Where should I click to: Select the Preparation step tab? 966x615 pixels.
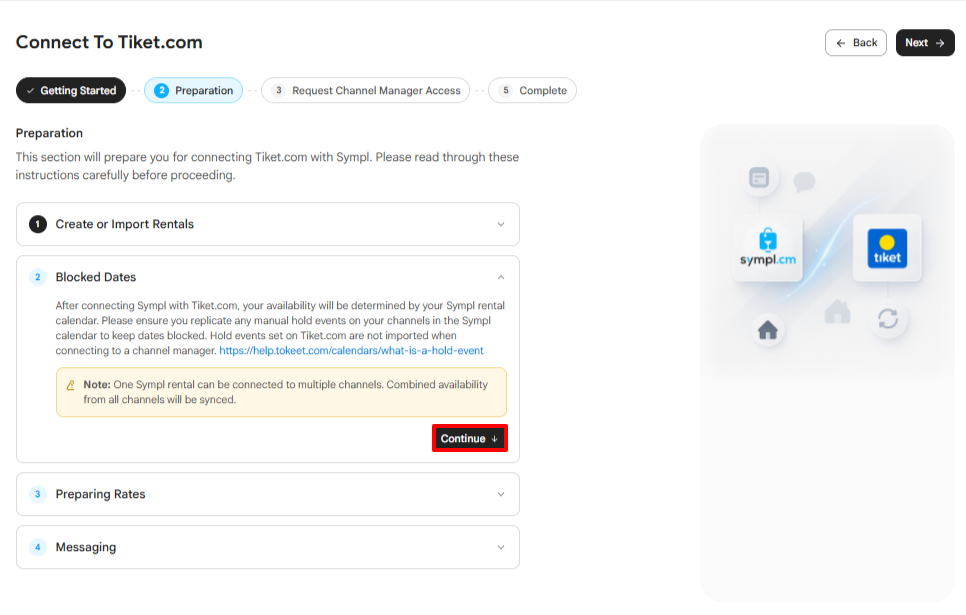193,91
